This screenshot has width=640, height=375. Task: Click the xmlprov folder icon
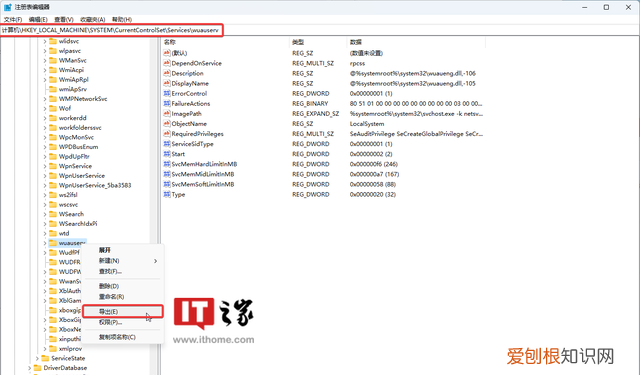point(53,348)
